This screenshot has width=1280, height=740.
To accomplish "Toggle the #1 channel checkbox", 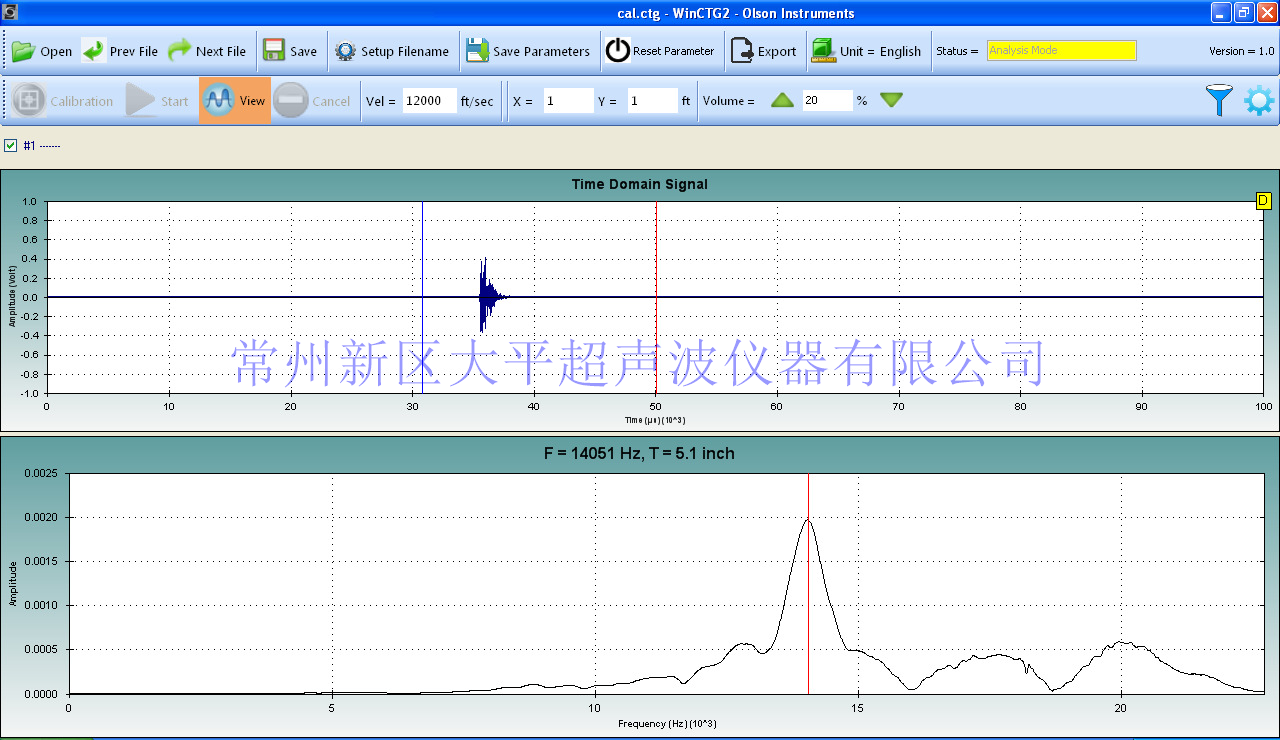I will point(11,145).
